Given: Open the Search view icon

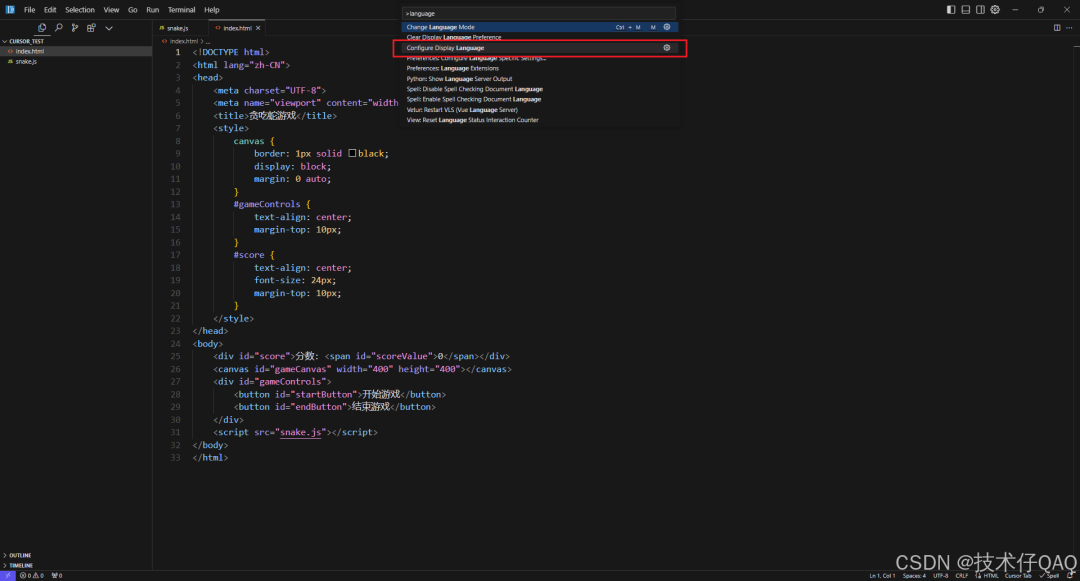Looking at the screenshot, I should coord(59,28).
